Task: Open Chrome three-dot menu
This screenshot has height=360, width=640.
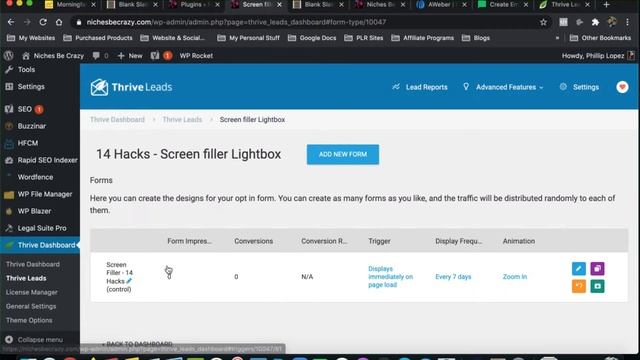Action: tap(627, 22)
